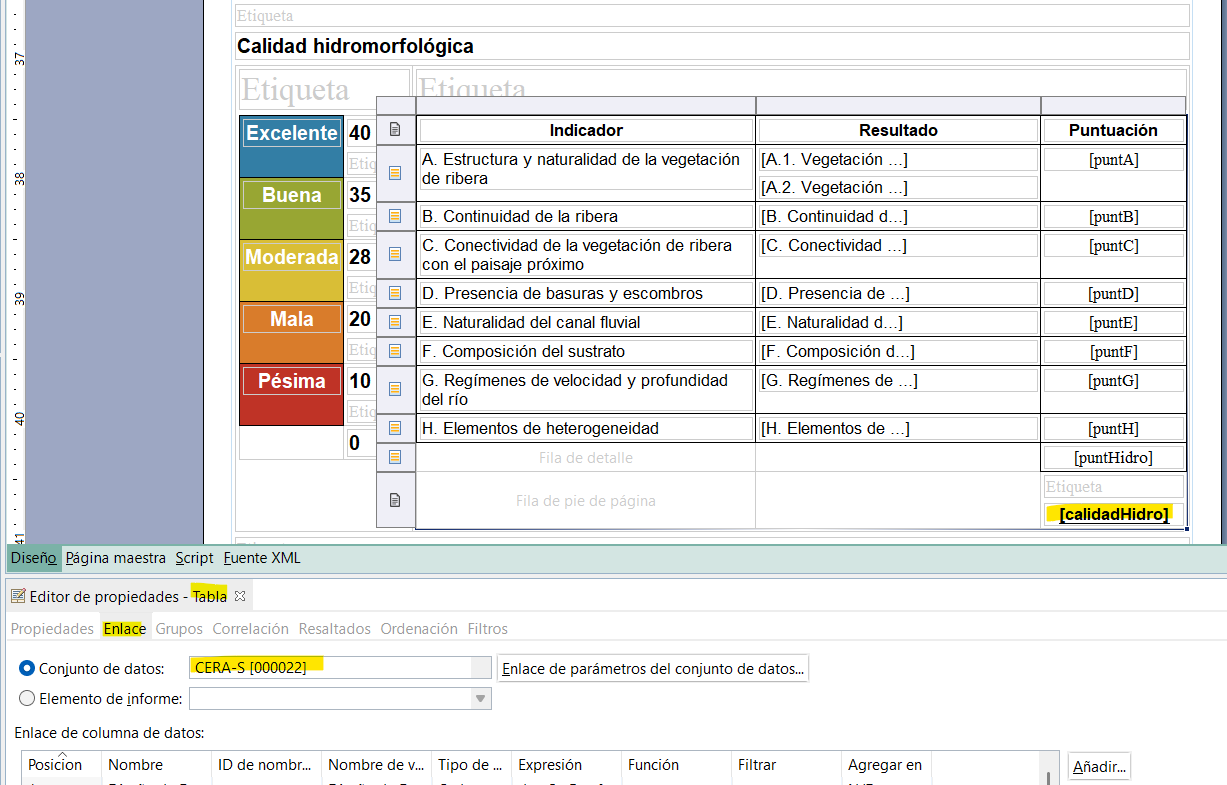Open the dataset combo showing CERA-S [000022]
The height and width of the screenshot is (785, 1227).
(x=481, y=668)
